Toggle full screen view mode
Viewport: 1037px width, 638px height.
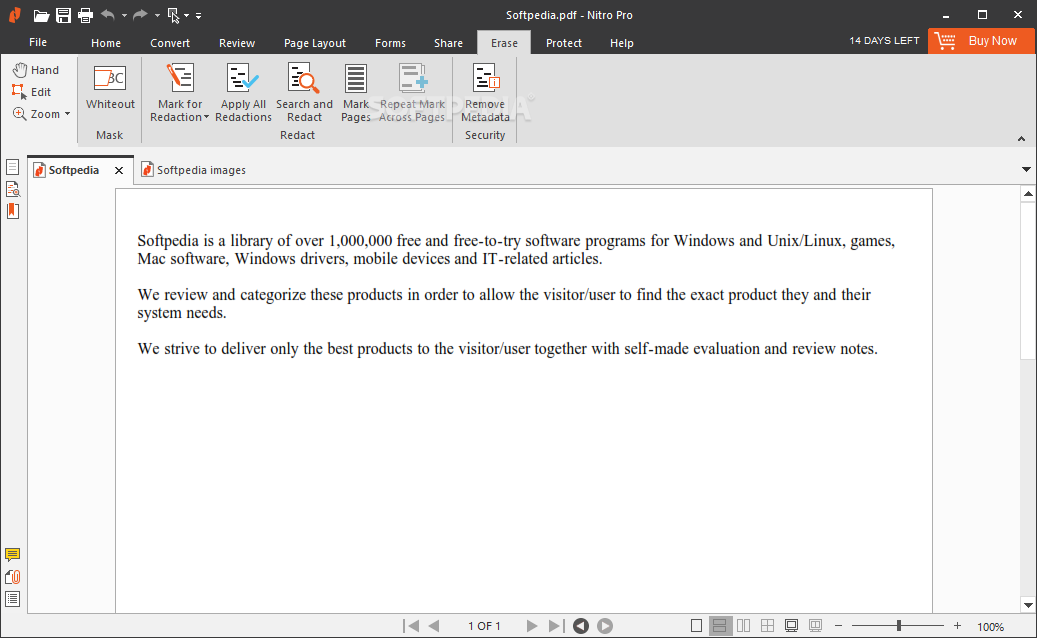point(791,625)
